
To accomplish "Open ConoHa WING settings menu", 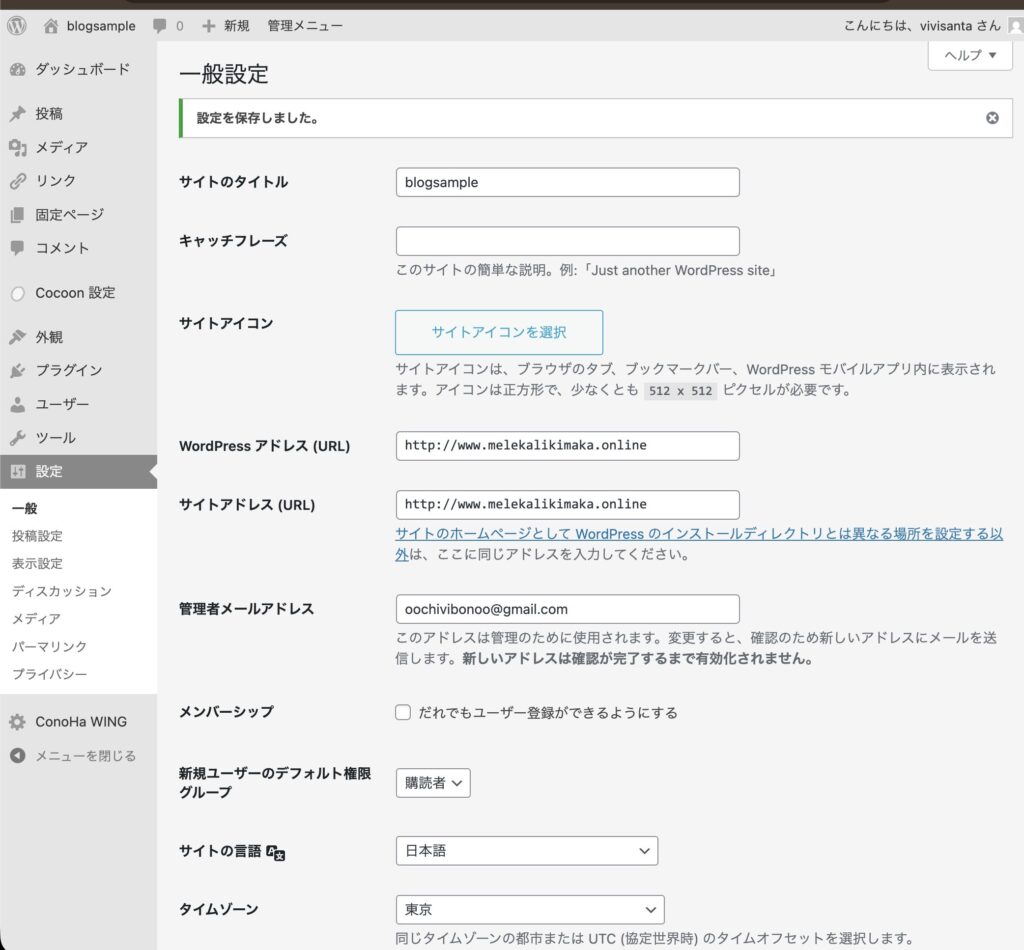I will 80,721.
